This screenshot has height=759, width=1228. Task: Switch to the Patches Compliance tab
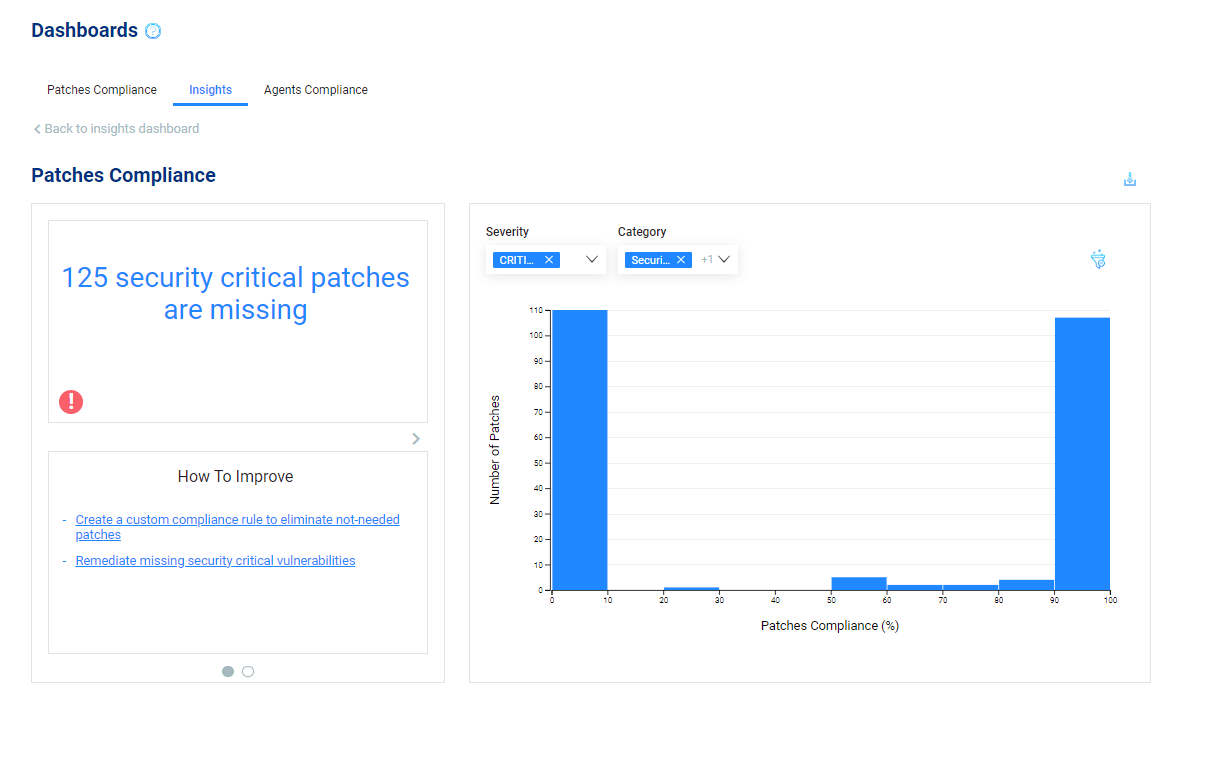[102, 90]
